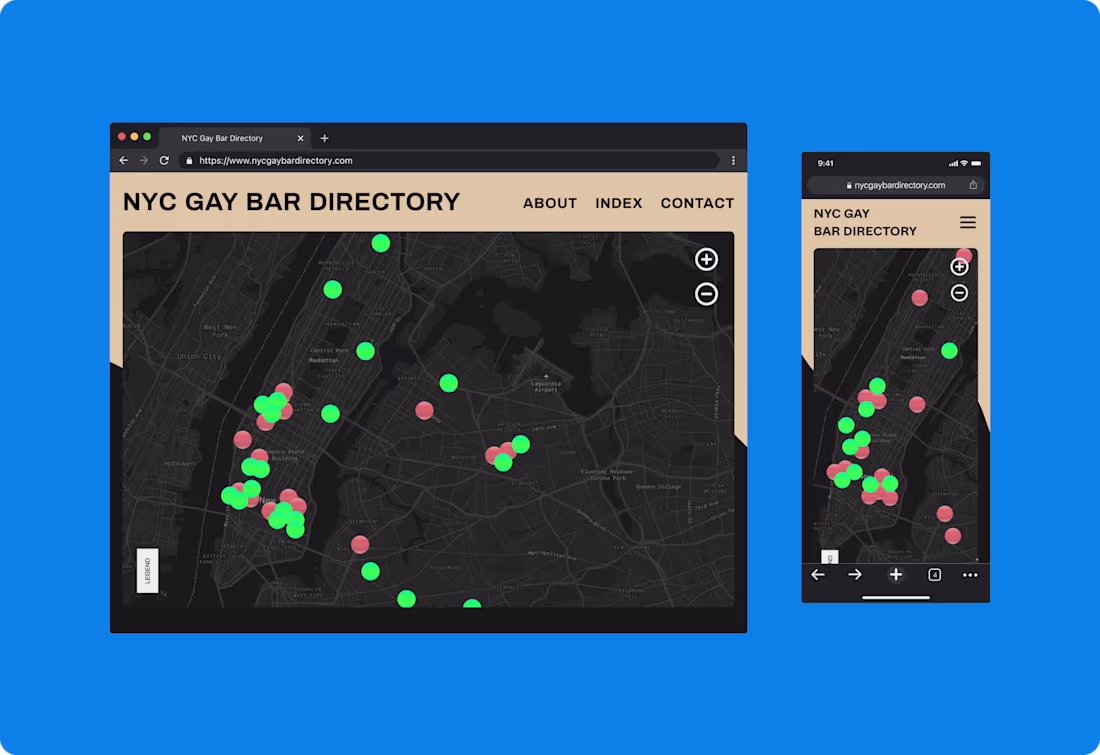Tap the share icon in the mobile address bar

[972, 184]
